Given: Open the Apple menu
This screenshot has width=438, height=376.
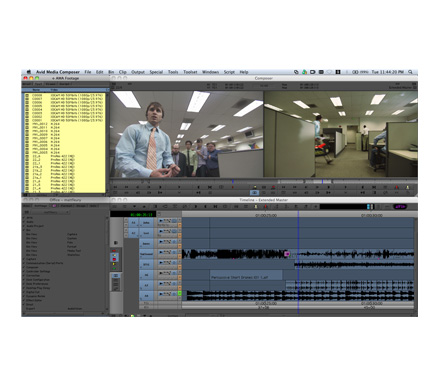Looking at the screenshot, I should [x=29, y=72].
